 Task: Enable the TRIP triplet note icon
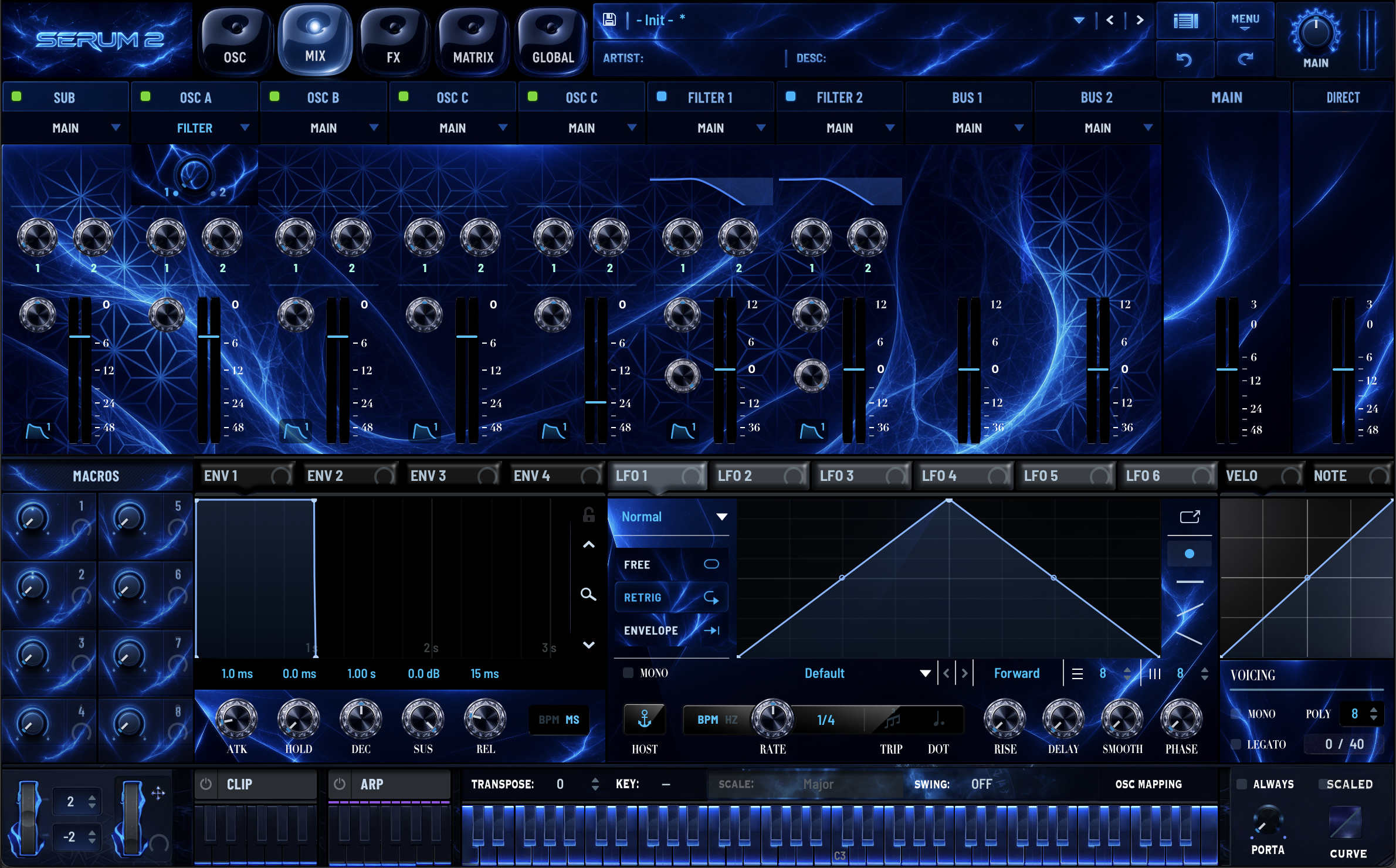[x=892, y=719]
